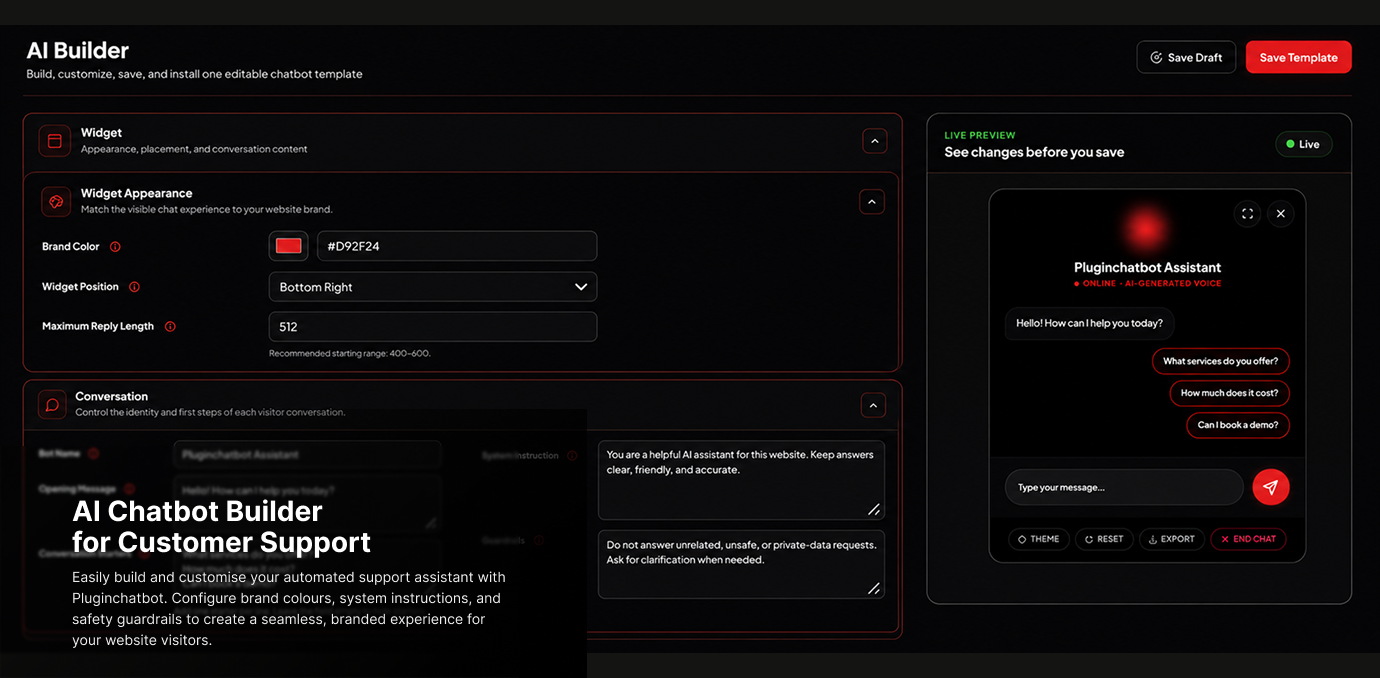Click the Guardrails text area
This screenshot has width=1380, height=678.
[741, 564]
